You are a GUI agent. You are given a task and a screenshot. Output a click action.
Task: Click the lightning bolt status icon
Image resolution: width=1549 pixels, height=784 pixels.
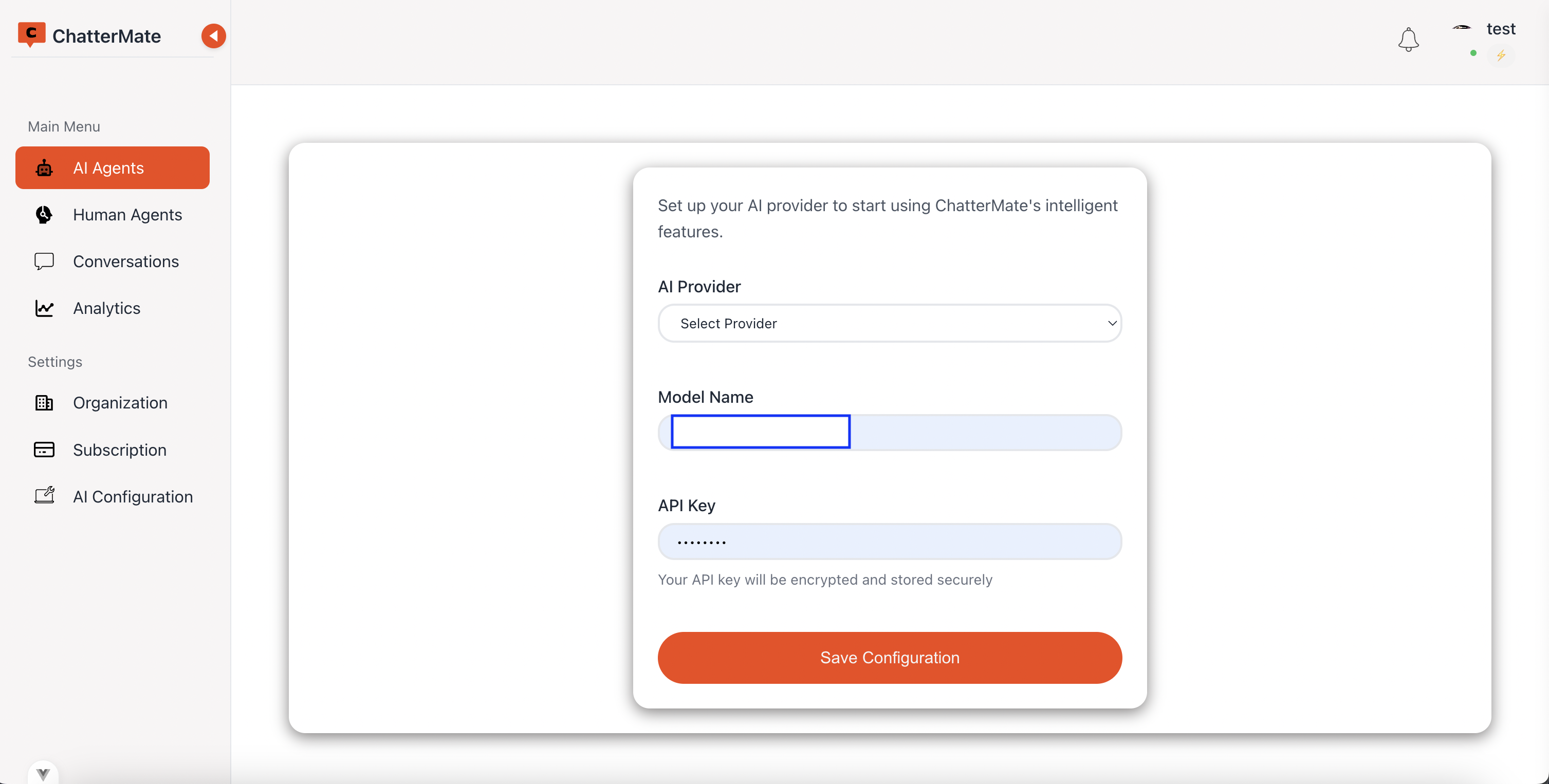point(1502,55)
